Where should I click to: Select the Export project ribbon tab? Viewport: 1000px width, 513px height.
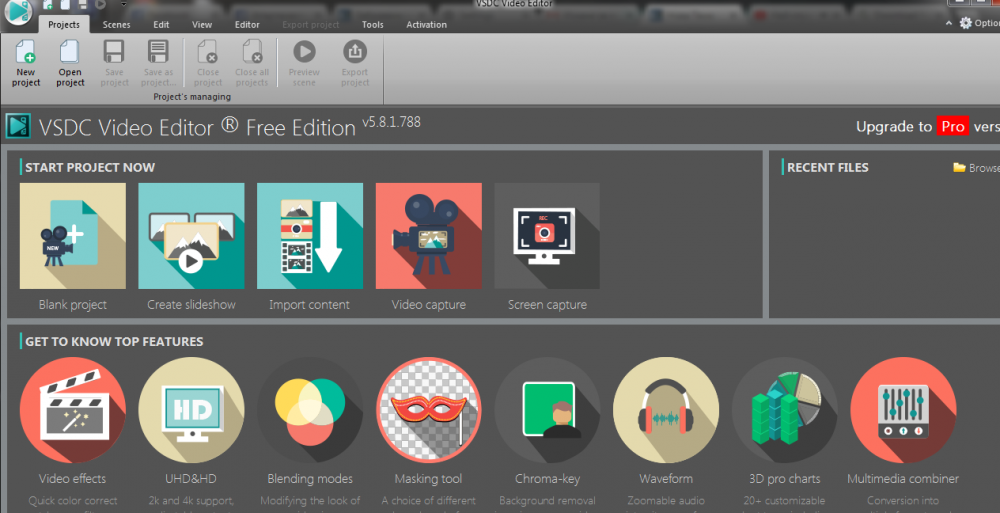(x=311, y=24)
